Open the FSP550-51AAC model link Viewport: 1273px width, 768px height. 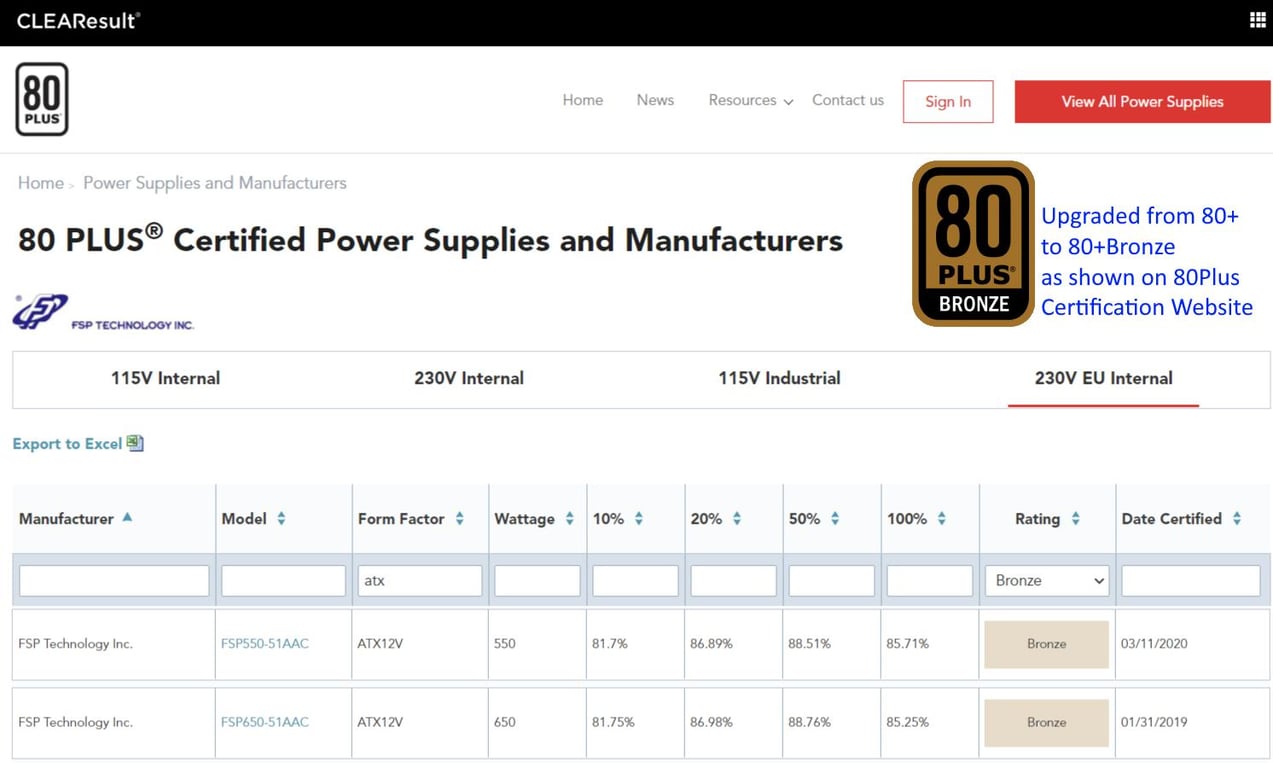click(x=265, y=643)
